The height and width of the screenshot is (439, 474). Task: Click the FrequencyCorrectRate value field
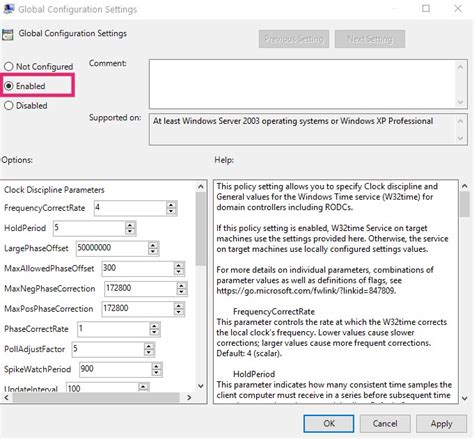tap(130, 208)
